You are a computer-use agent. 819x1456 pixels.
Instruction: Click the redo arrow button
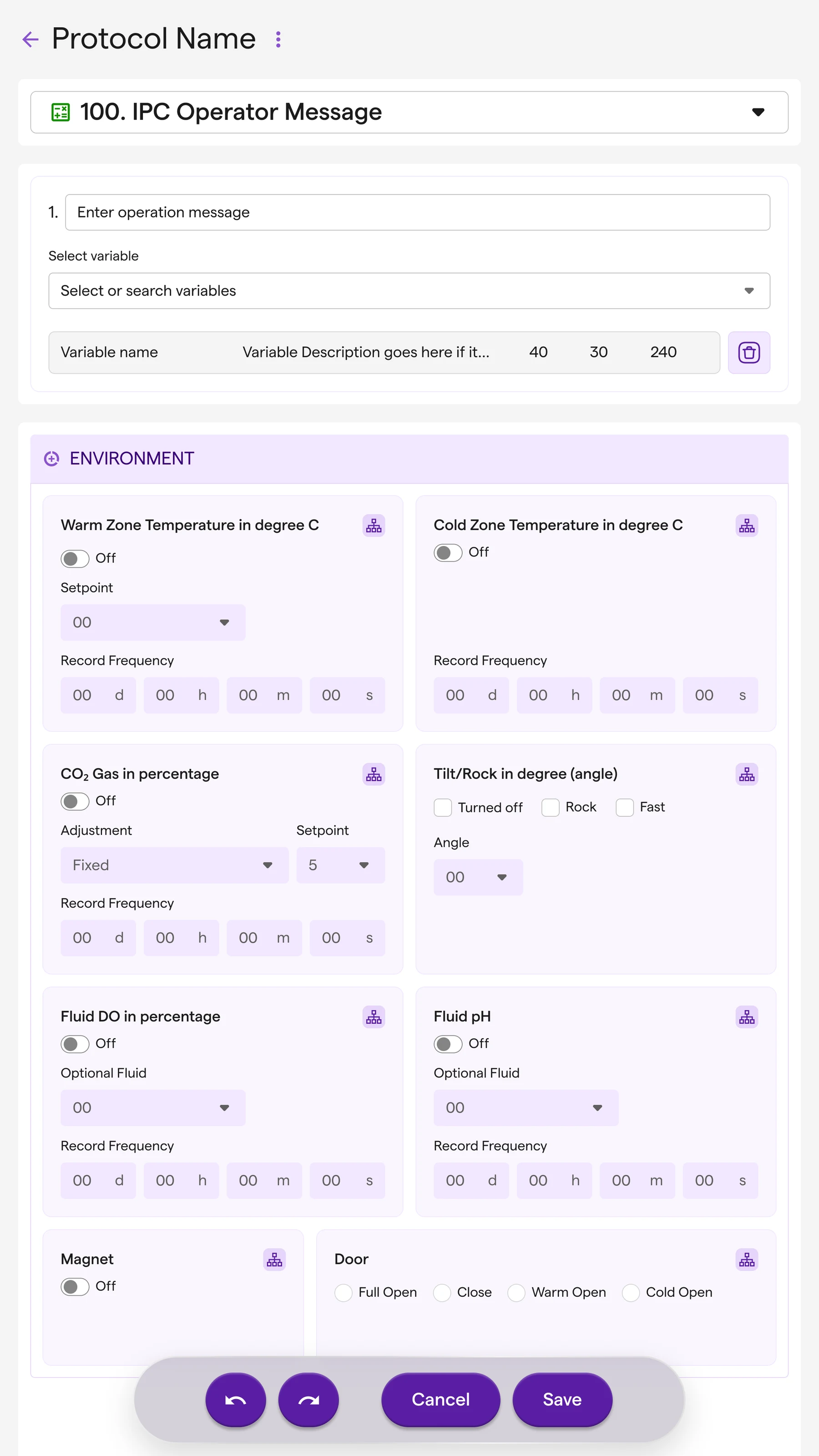[308, 1400]
